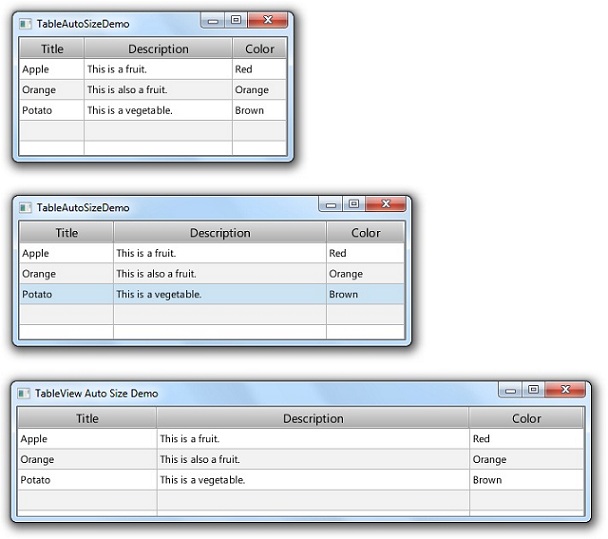Click the app icon in the TableView Auto Size Demo title bar
This screenshot has width=608, height=539.
[x=24, y=393]
